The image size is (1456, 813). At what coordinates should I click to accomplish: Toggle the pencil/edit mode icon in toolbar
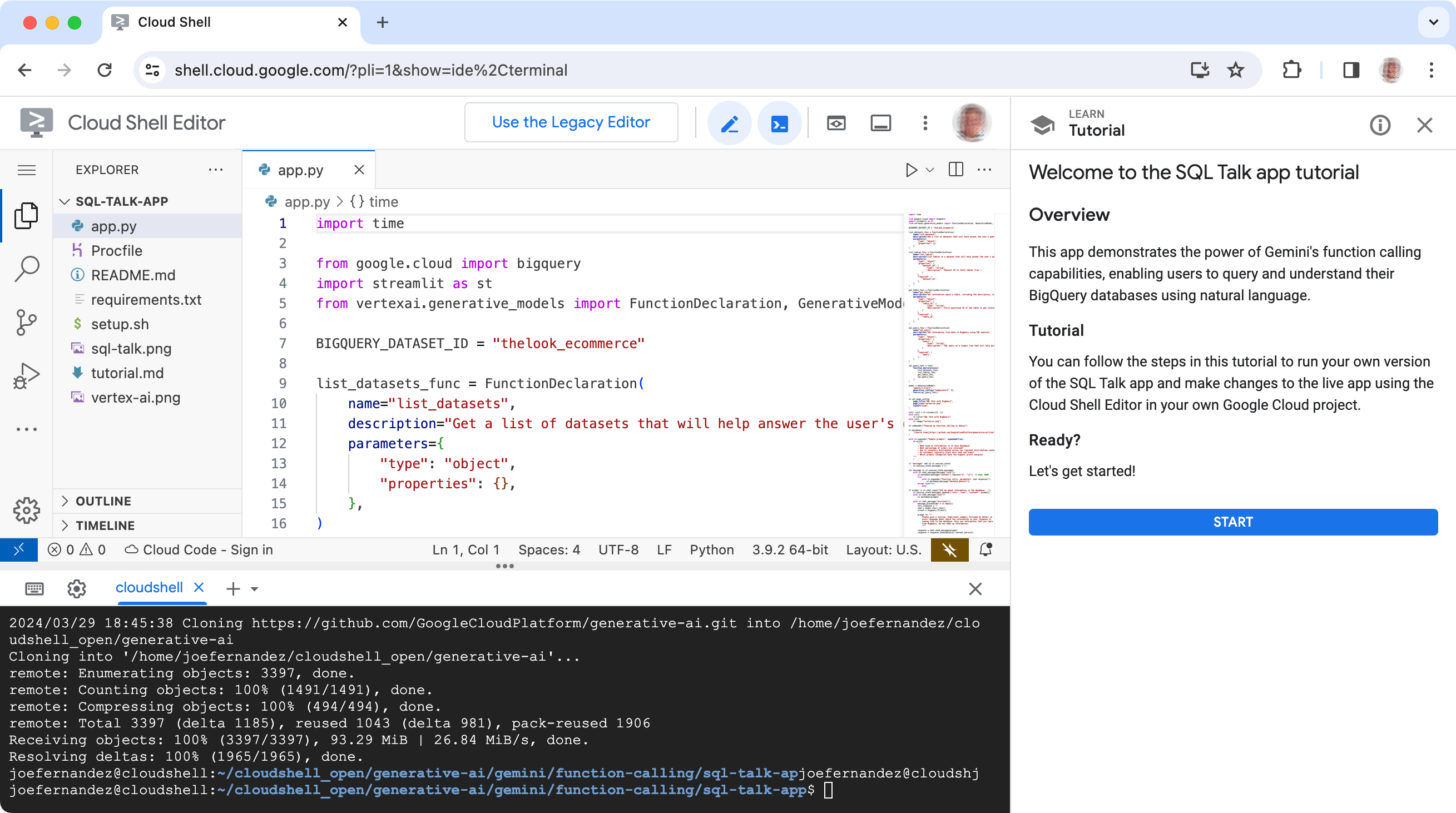tap(730, 122)
